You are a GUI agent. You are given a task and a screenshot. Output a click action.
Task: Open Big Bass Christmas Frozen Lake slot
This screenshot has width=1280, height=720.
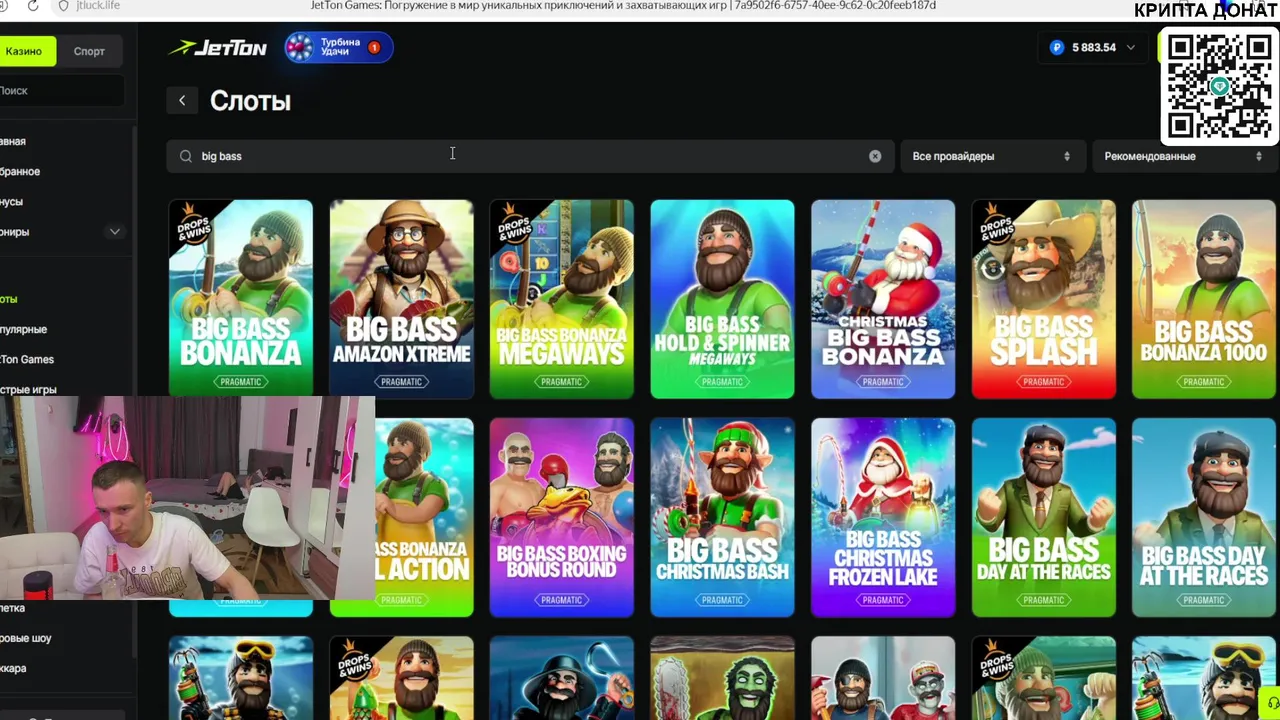[883, 517]
